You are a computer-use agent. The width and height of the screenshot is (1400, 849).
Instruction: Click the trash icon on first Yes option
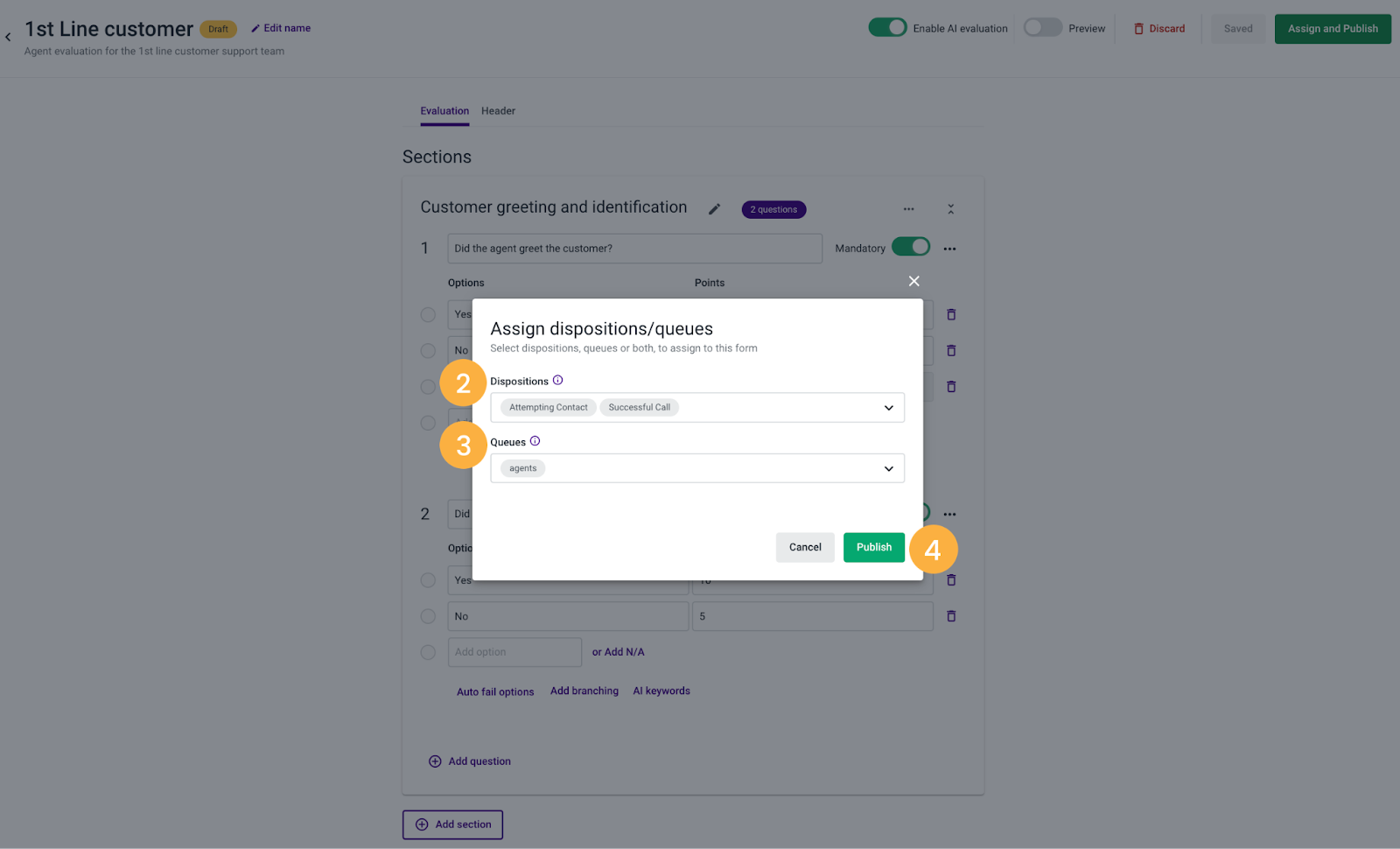click(951, 314)
